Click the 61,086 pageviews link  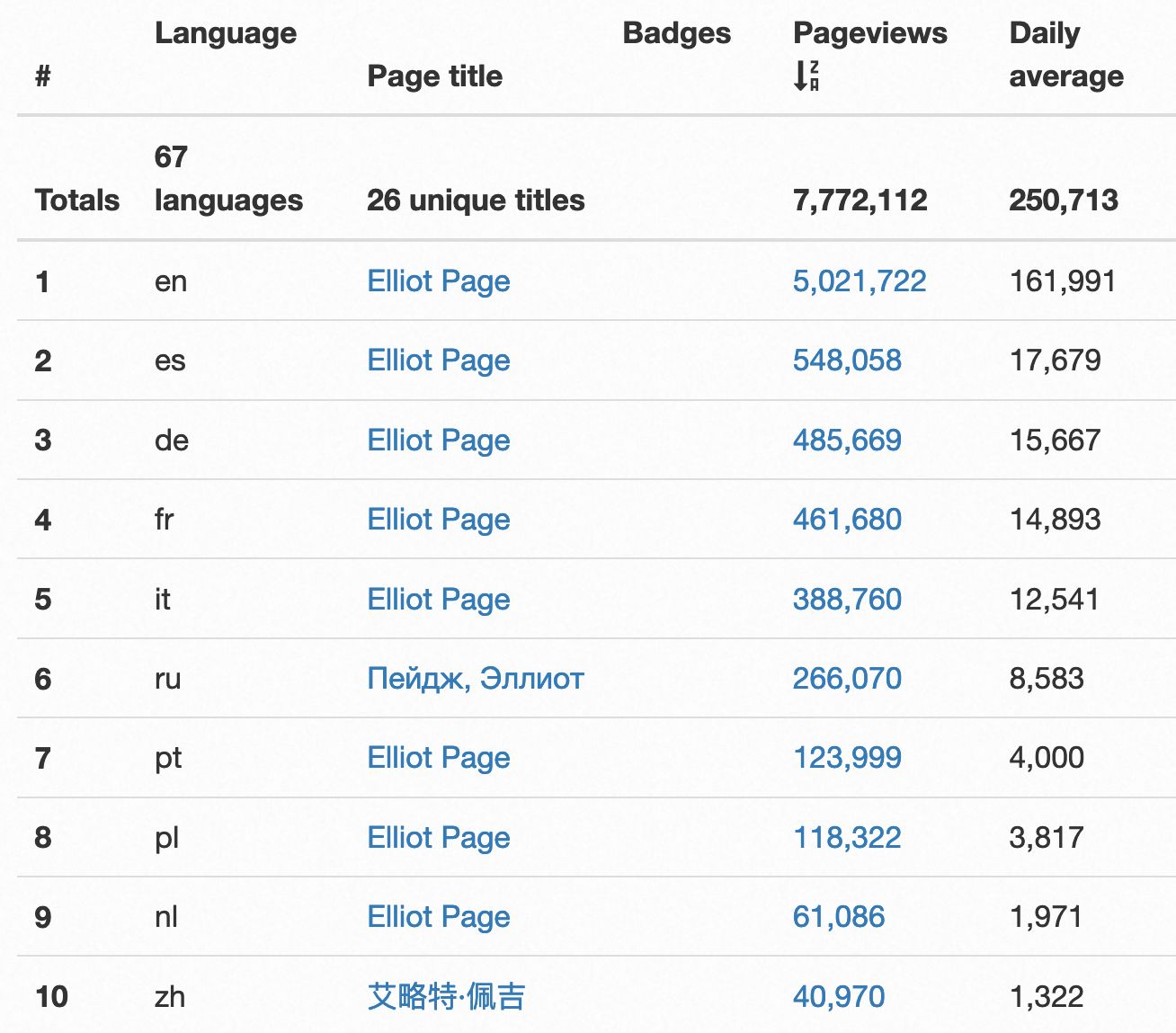pos(839,917)
